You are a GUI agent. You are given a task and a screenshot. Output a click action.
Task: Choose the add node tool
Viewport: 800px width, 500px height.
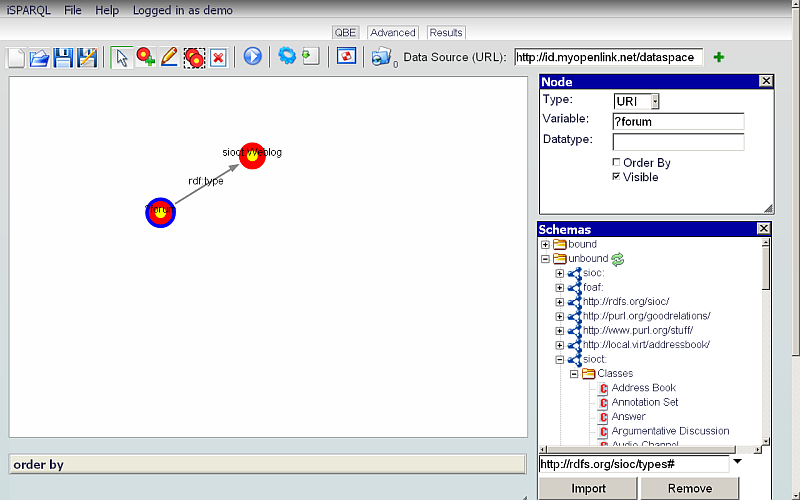(145, 57)
